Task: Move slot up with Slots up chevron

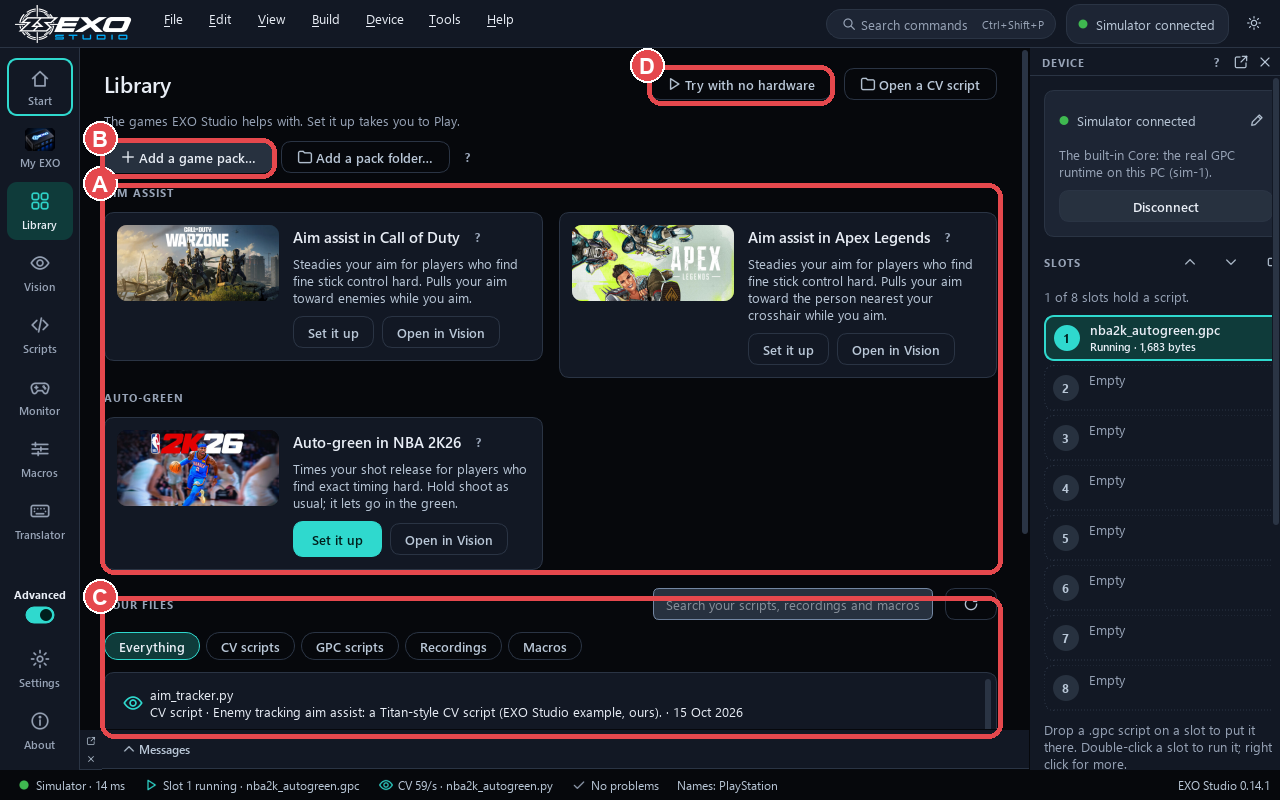Action: [1190, 263]
